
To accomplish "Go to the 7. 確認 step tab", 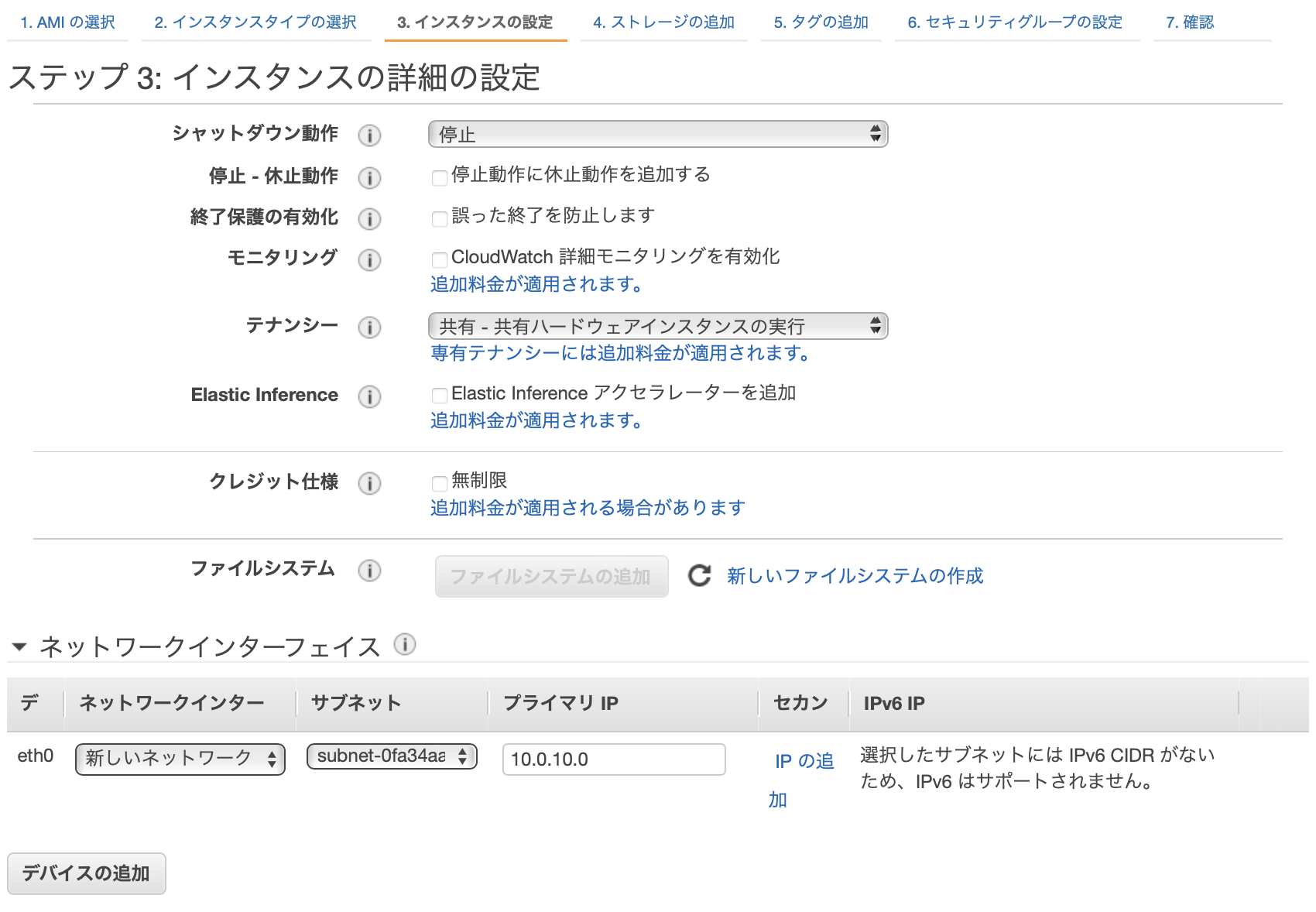I will (1190, 22).
